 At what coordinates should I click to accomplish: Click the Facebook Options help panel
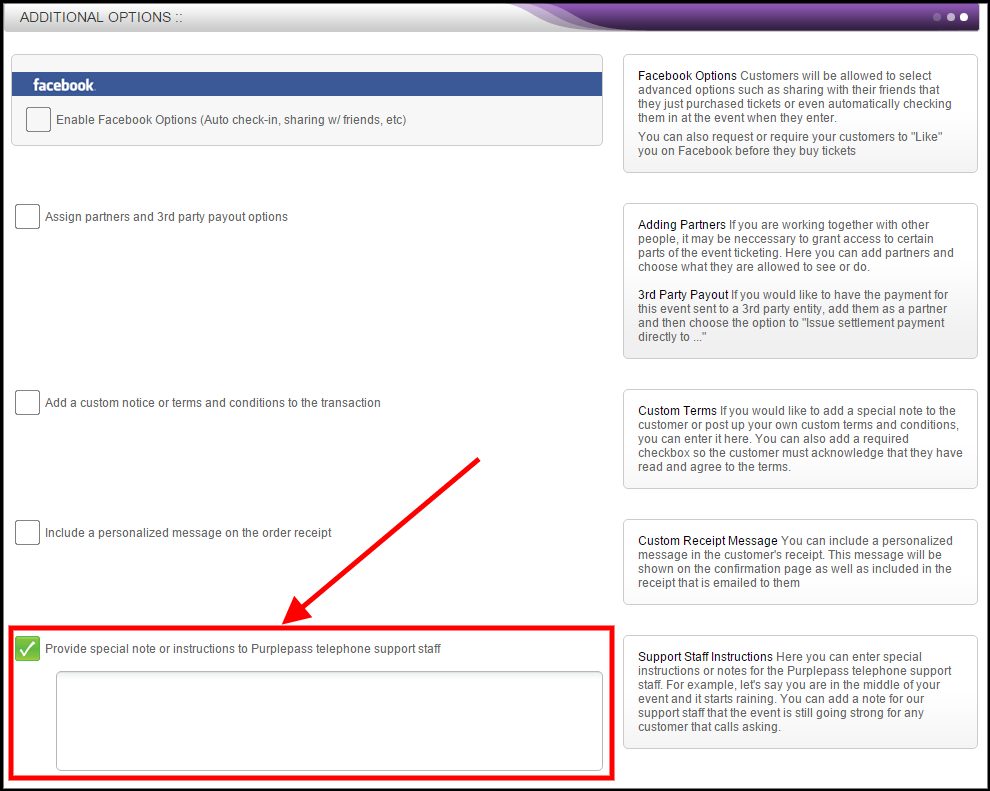(x=800, y=113)
